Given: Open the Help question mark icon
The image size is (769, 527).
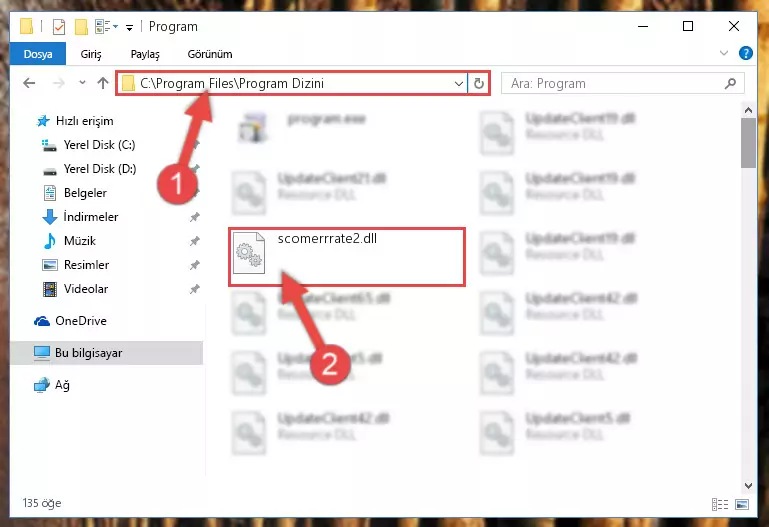Looking at the screenshot, I should coord(745,53).
